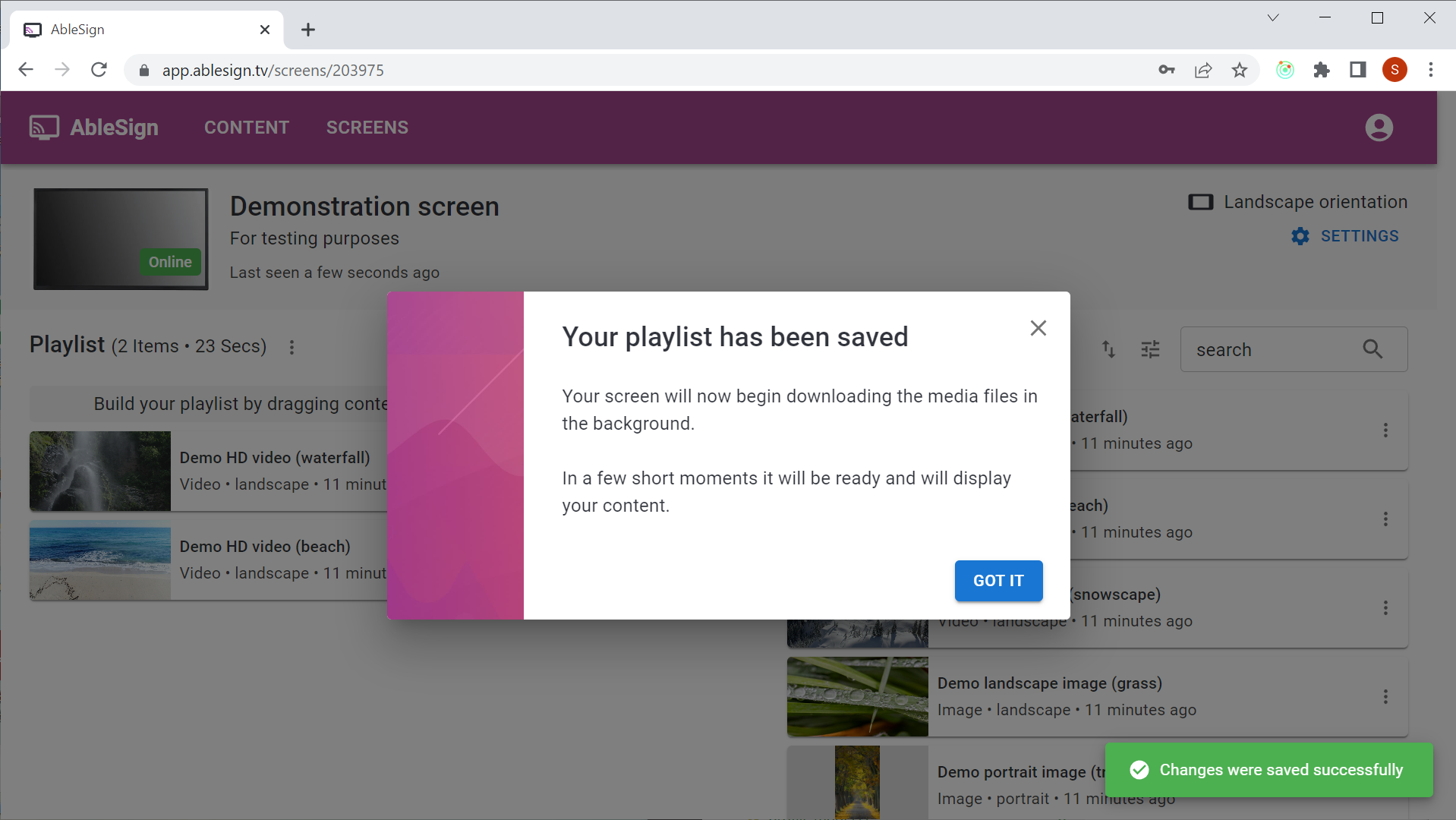Click the settings gear icon

(x=1300, y=236)
